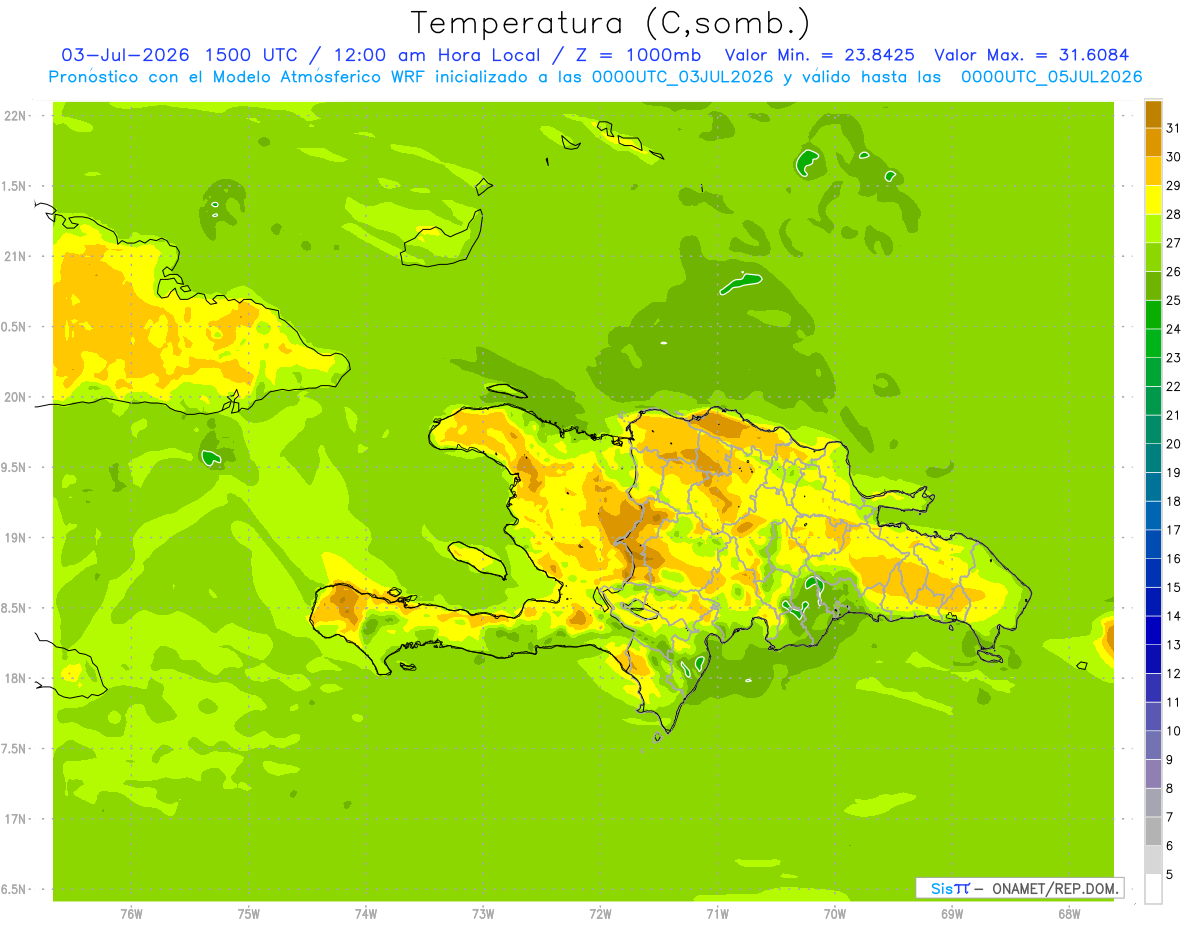Image resolution: width=1200 pixels, height=927 pixels.
Task: Click the '75W' longitude axis label
Action: tap(249, 914)
